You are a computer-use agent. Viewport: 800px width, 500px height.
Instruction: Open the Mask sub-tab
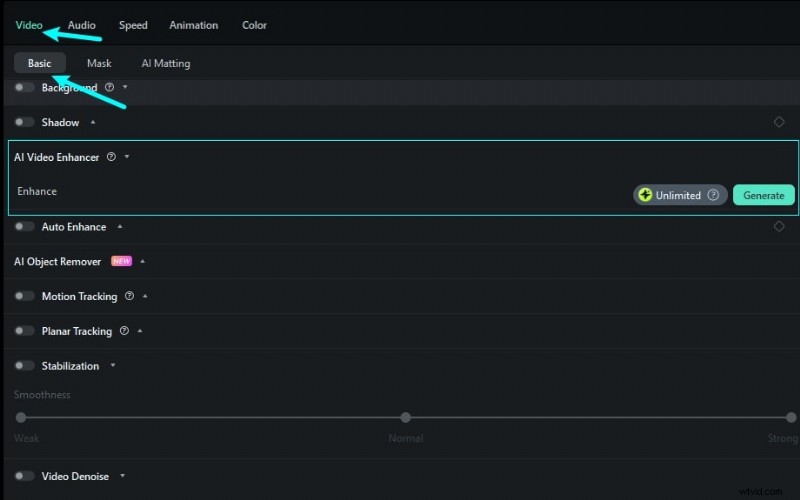99,63
